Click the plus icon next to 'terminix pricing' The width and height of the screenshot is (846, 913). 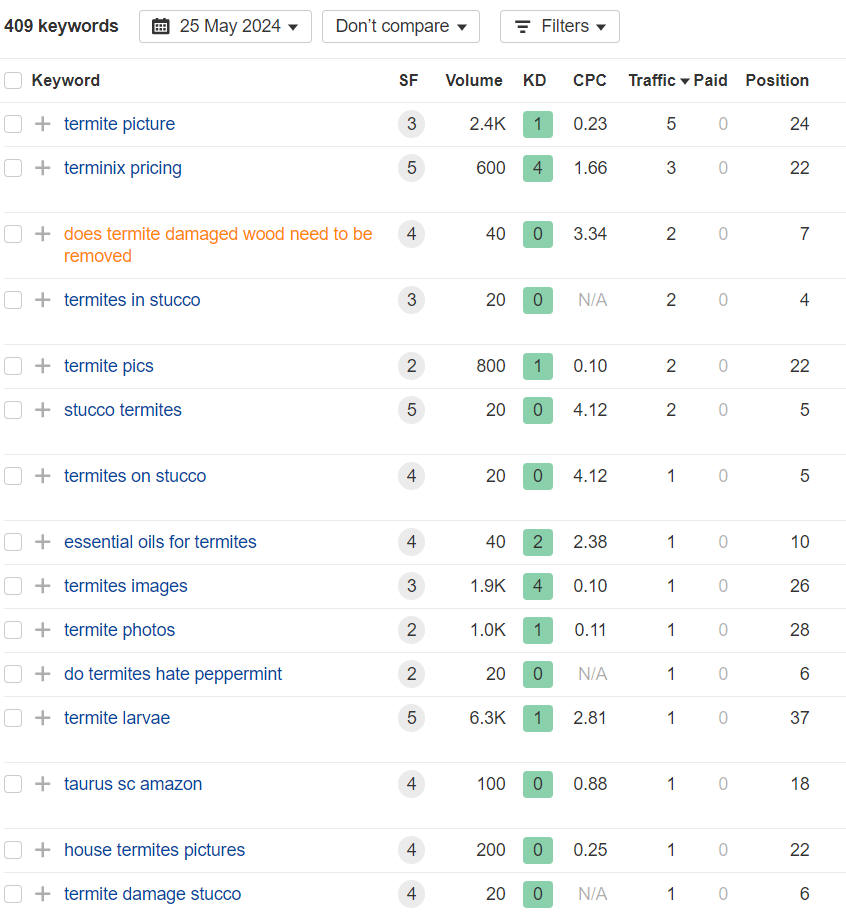[42, 168]
